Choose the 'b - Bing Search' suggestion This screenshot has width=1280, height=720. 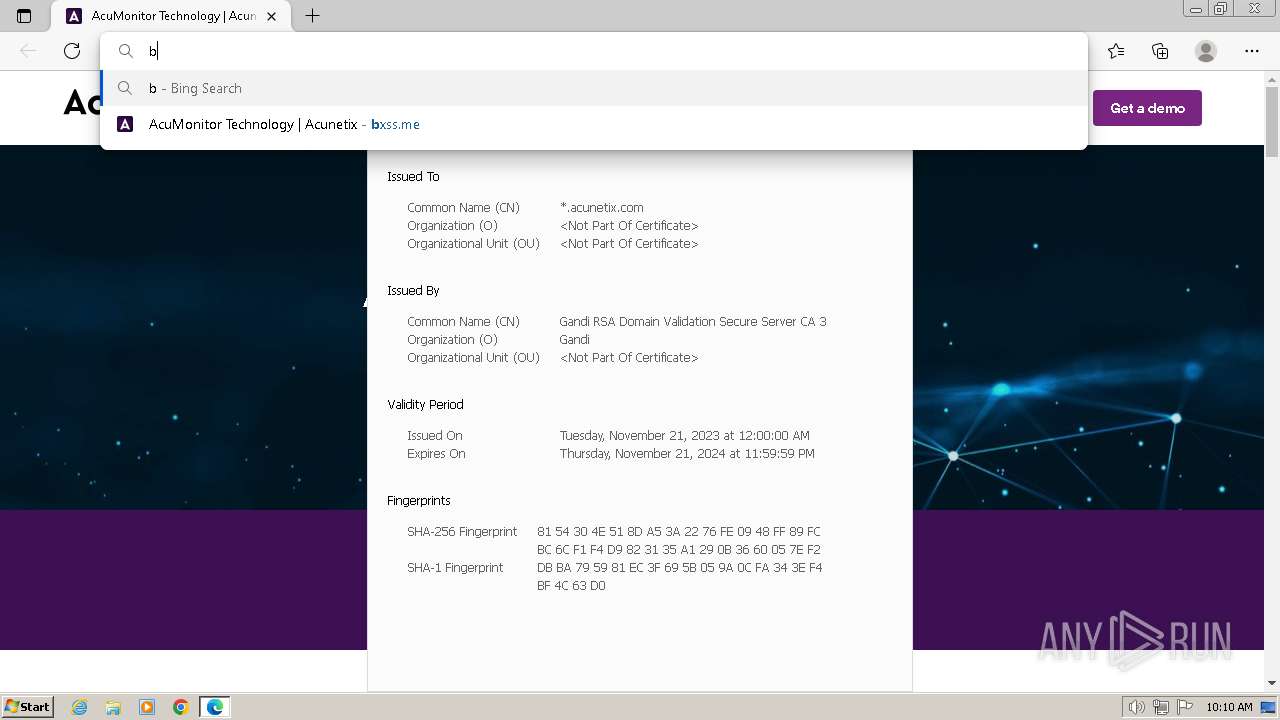[594, 88]
